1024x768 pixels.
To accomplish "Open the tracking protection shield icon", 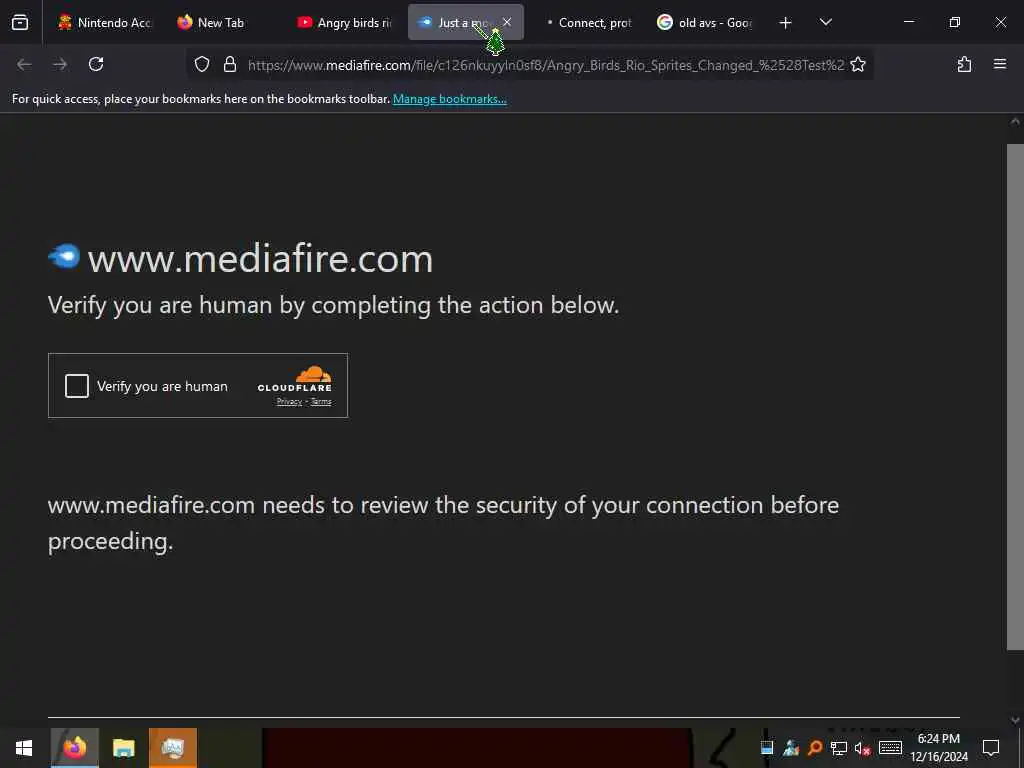I will 202,64.
